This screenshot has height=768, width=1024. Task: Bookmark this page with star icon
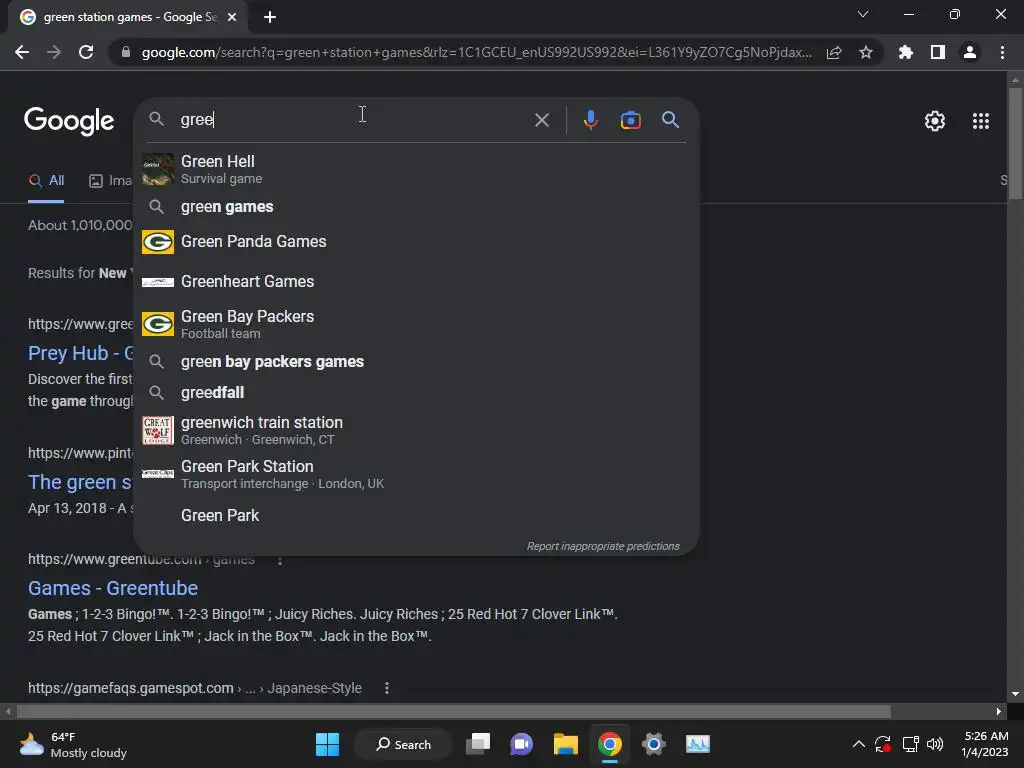(x=866, y=52)
